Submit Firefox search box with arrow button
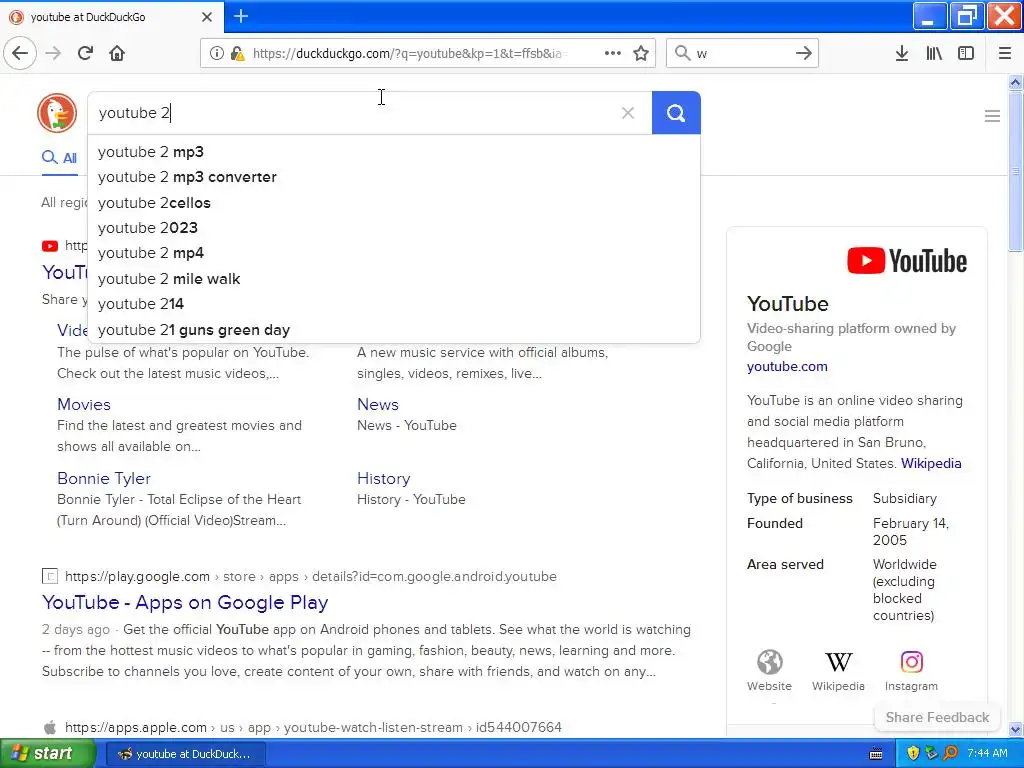 click(x=804, y=53)
